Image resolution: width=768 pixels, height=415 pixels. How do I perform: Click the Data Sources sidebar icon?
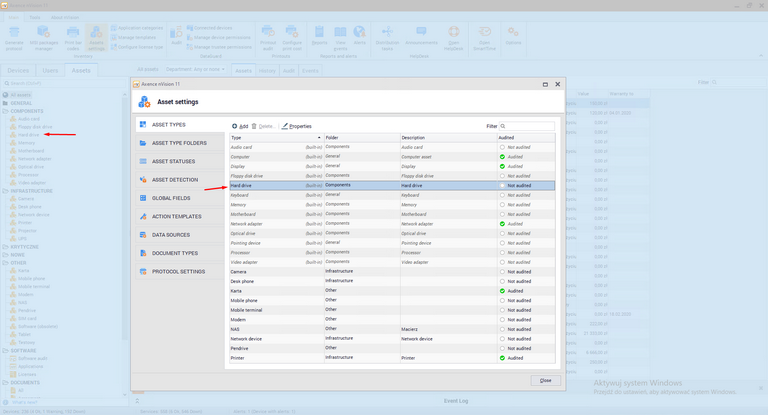tap(142, 235)
